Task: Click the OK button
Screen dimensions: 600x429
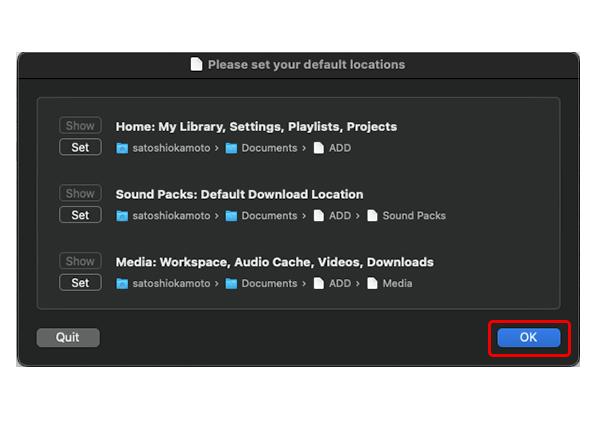Action: tap(528, 338)
